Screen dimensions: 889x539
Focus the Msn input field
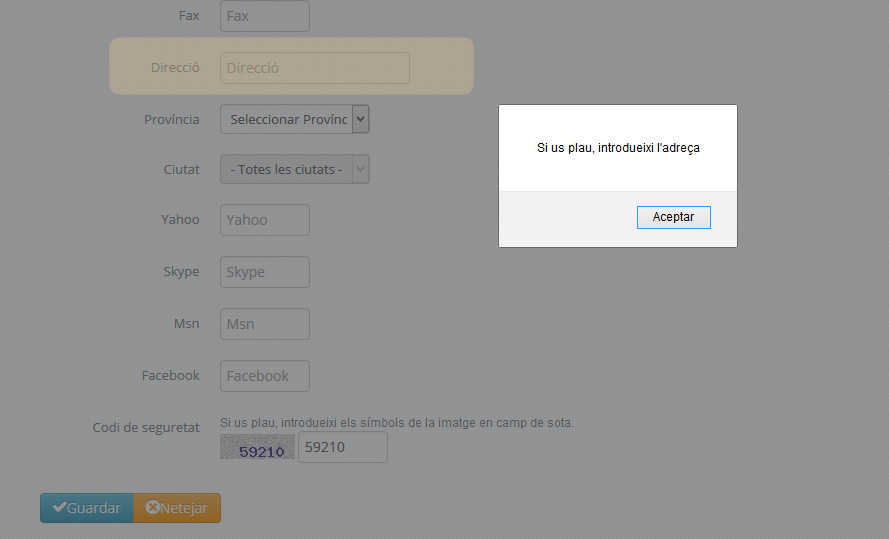(265, 324)
